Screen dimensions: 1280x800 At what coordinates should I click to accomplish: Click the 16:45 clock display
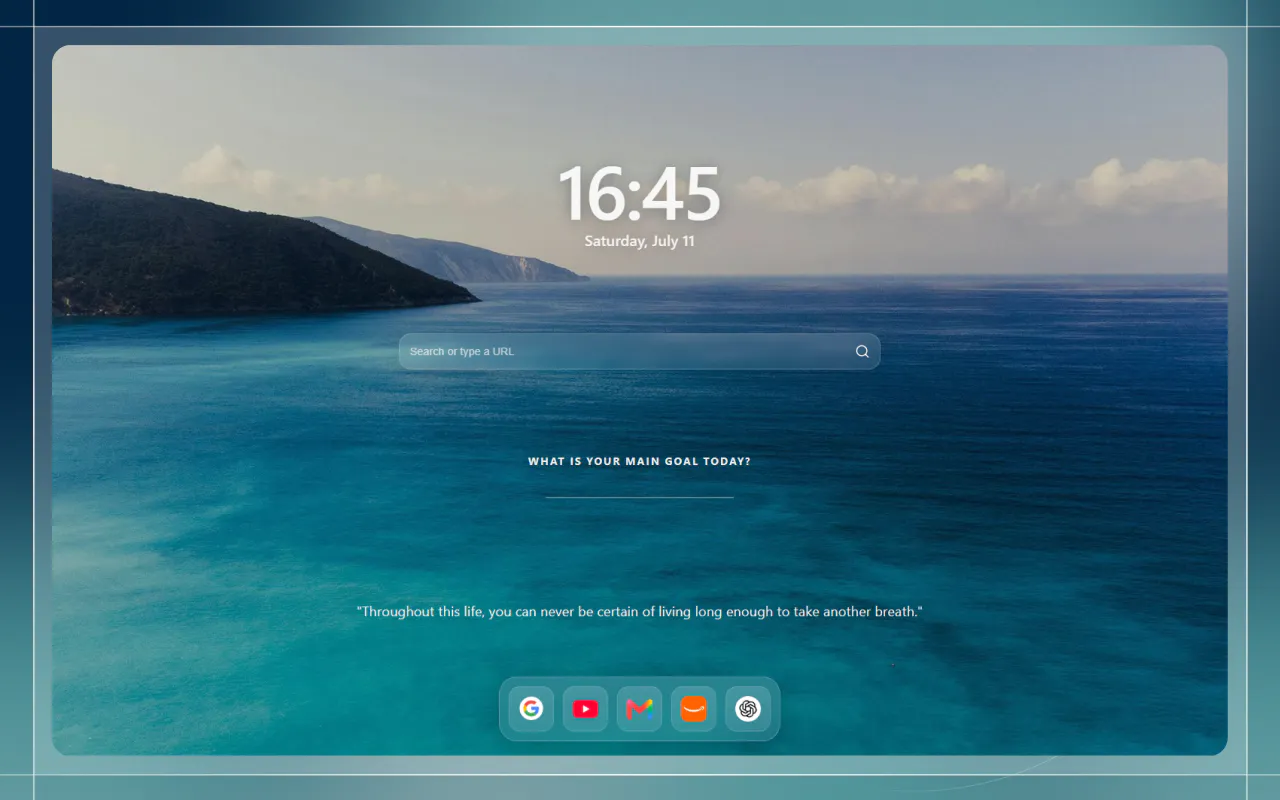[x=639, y=194]
